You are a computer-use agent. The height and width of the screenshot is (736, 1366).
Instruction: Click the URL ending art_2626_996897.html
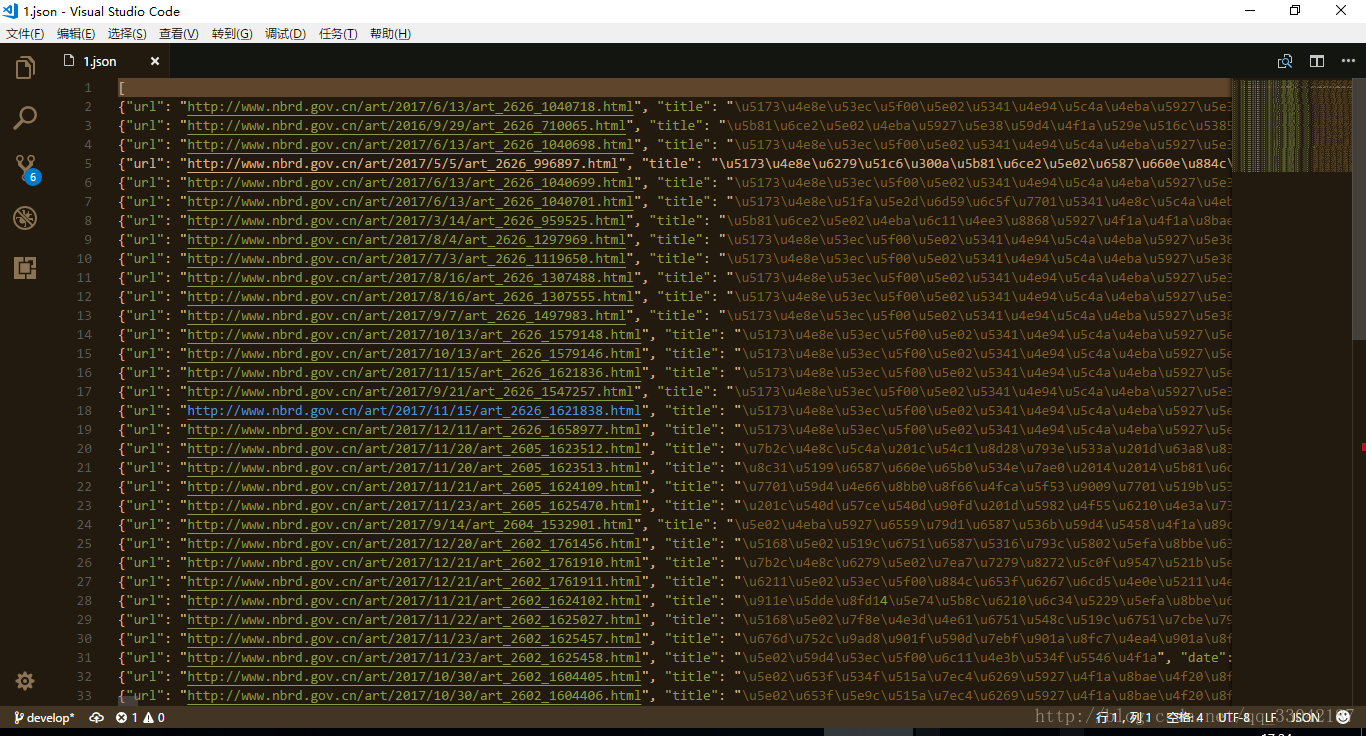click(x=402, y=163)
